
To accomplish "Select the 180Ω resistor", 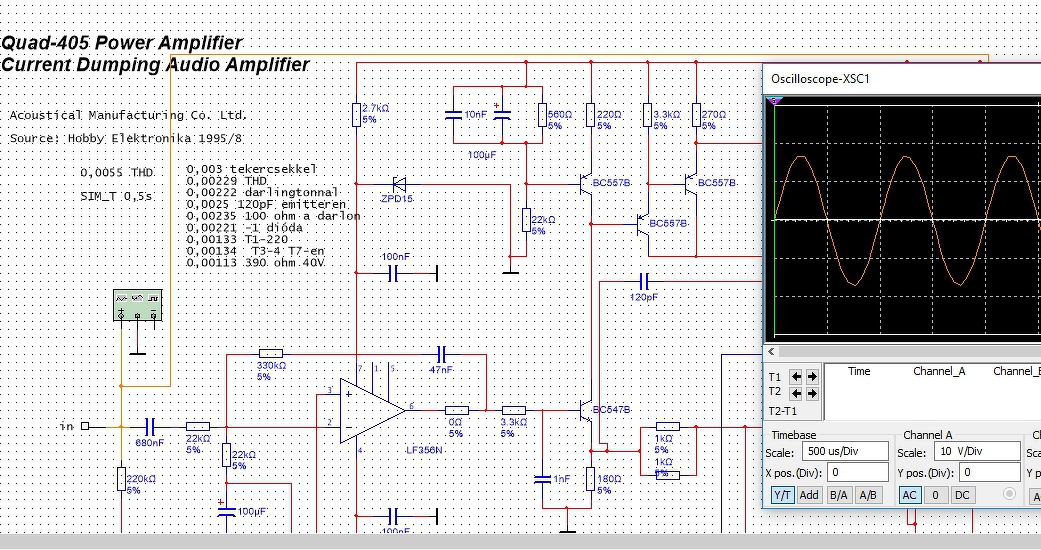I will (591, 479).
